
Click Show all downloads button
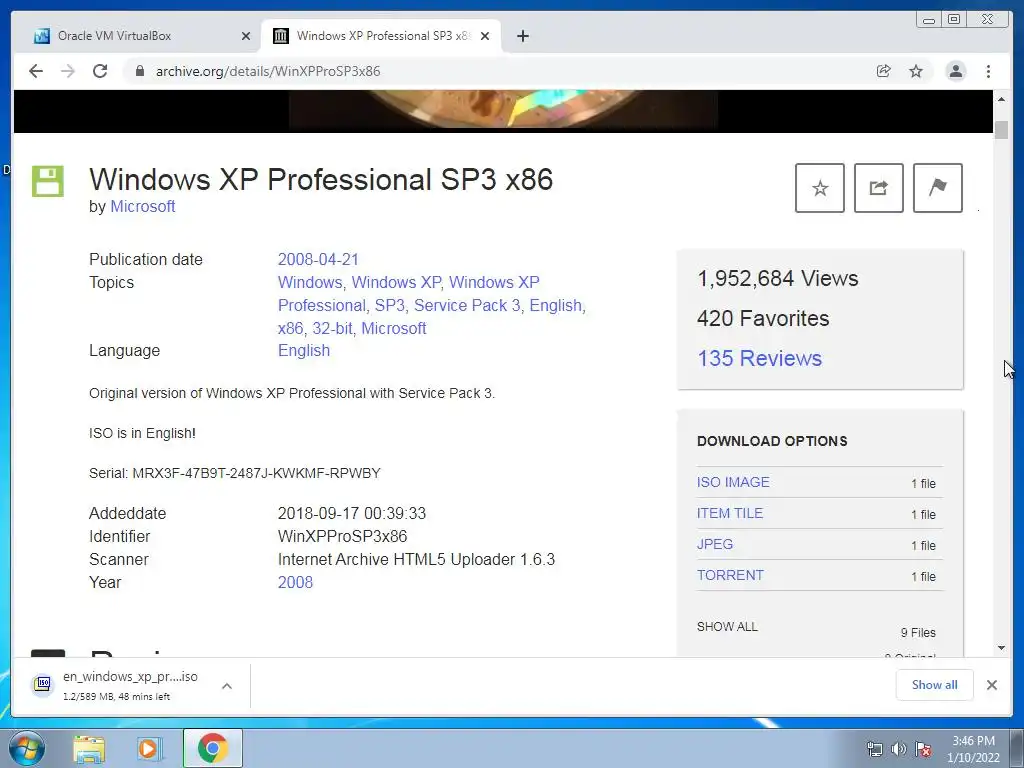tap(935, 684)
